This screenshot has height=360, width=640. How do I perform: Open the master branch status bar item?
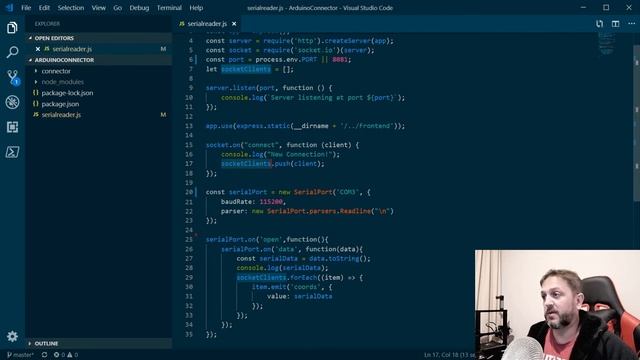[x=20, y=355]
